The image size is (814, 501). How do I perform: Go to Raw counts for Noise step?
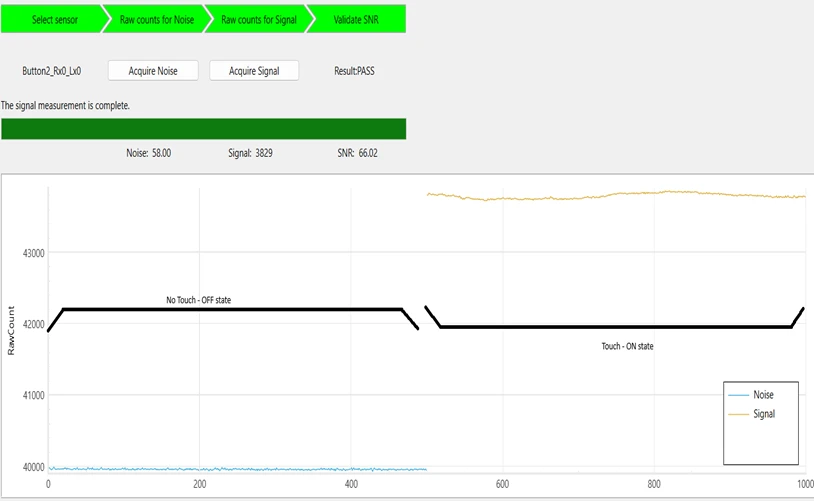pyautogui.click(x=153, y=20)
